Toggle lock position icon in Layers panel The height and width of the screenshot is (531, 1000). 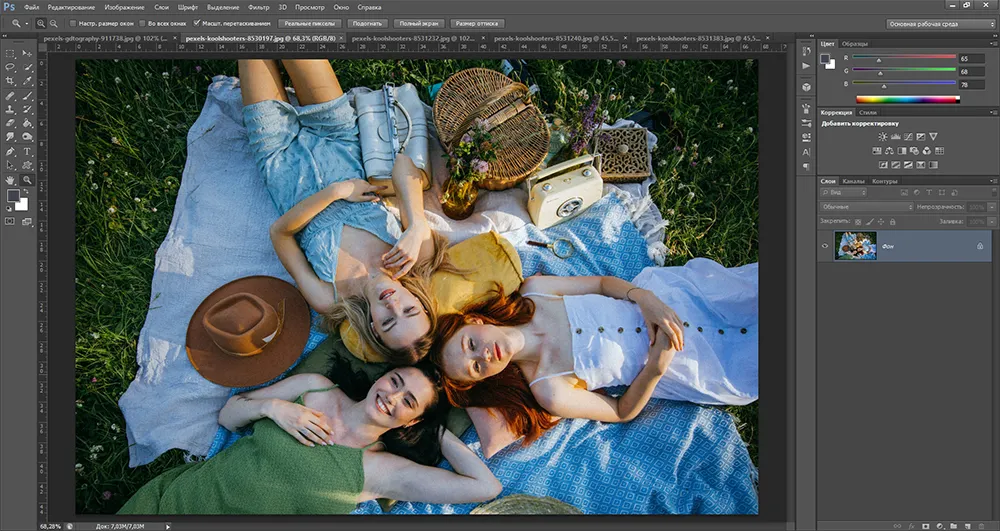(881, 222)
